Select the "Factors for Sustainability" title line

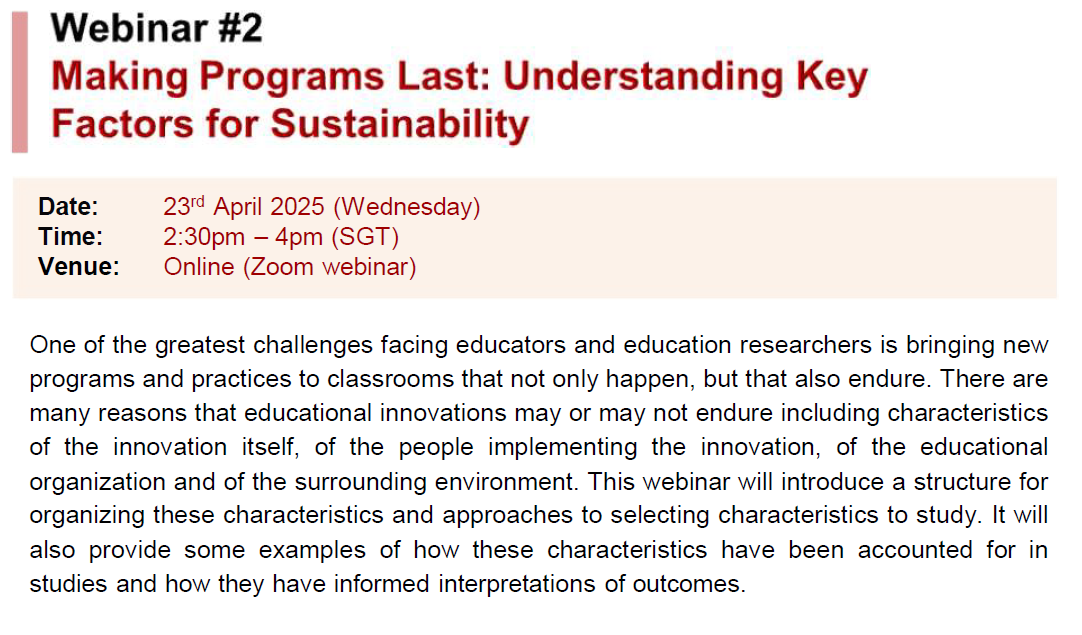(x=289, y=124)
